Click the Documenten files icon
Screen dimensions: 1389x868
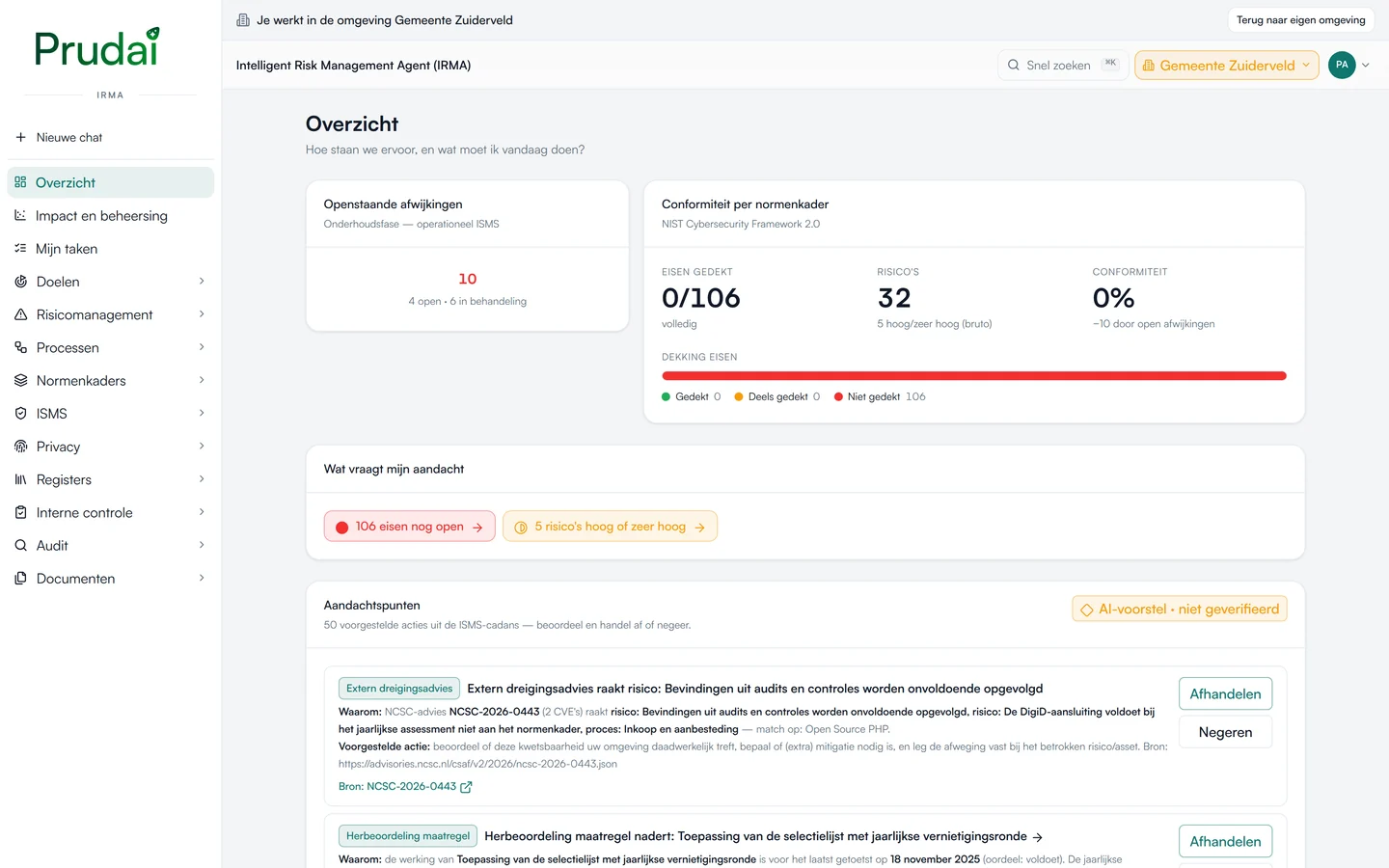pos(20,578)
